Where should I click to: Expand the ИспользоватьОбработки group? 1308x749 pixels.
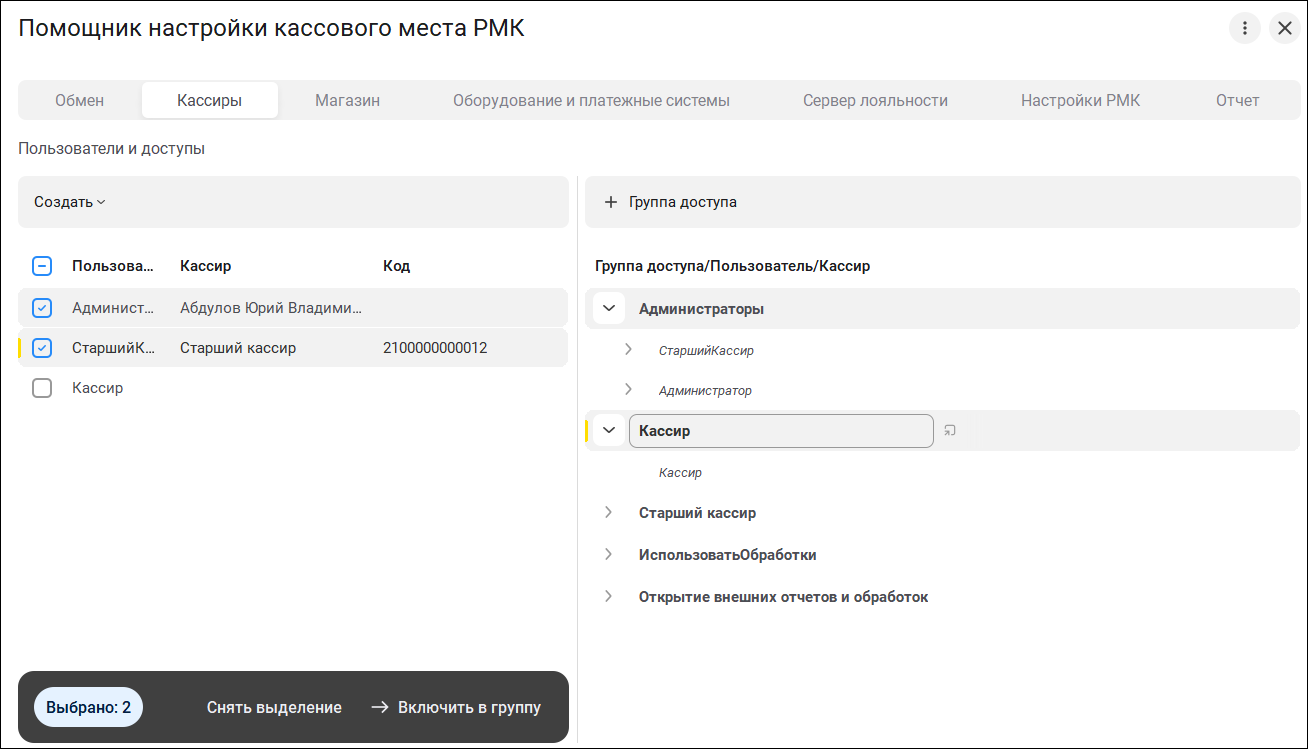608,555
